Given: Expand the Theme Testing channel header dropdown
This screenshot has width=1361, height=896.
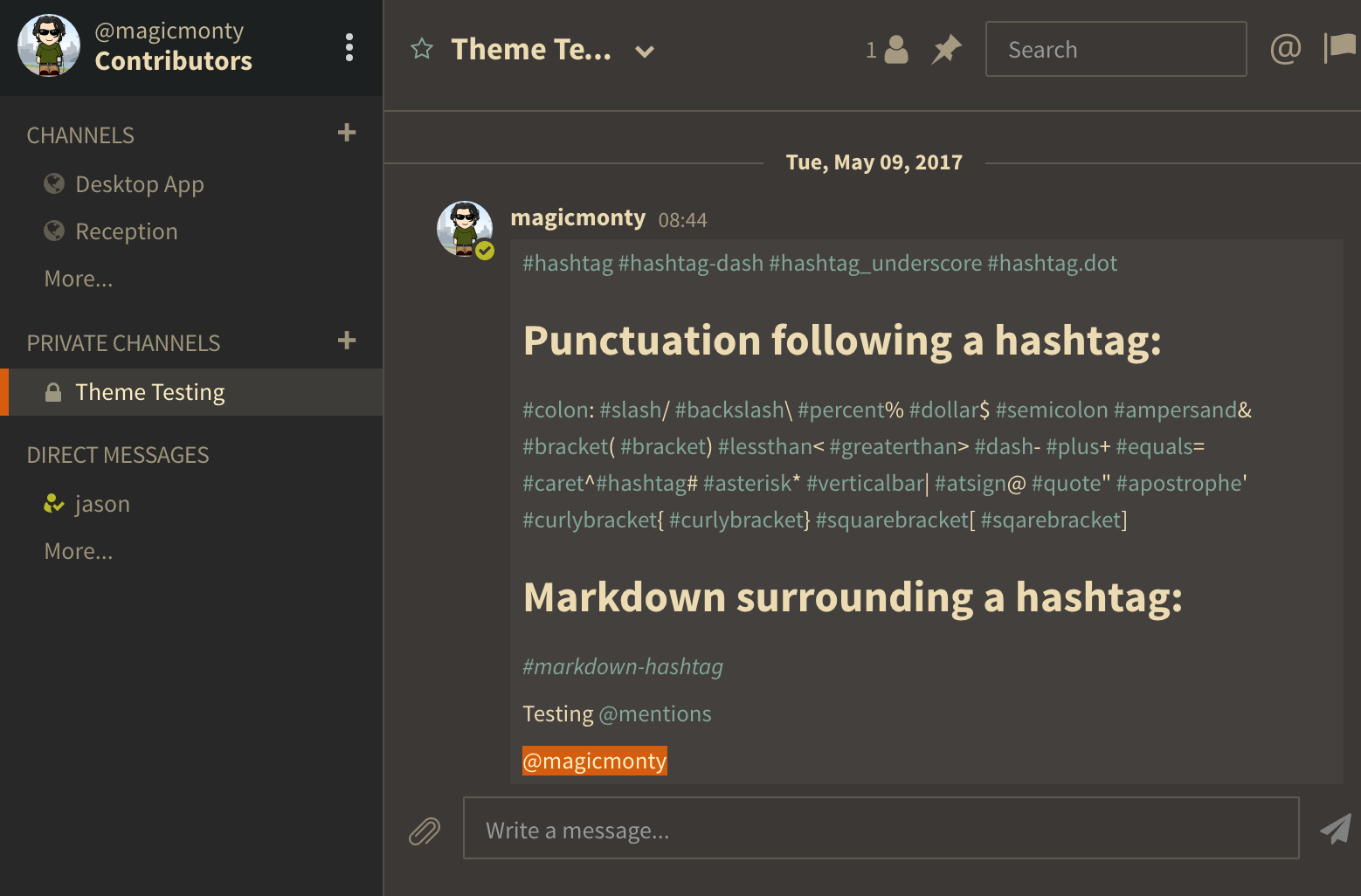Looking at the screenshot, I should pos(645,52).
